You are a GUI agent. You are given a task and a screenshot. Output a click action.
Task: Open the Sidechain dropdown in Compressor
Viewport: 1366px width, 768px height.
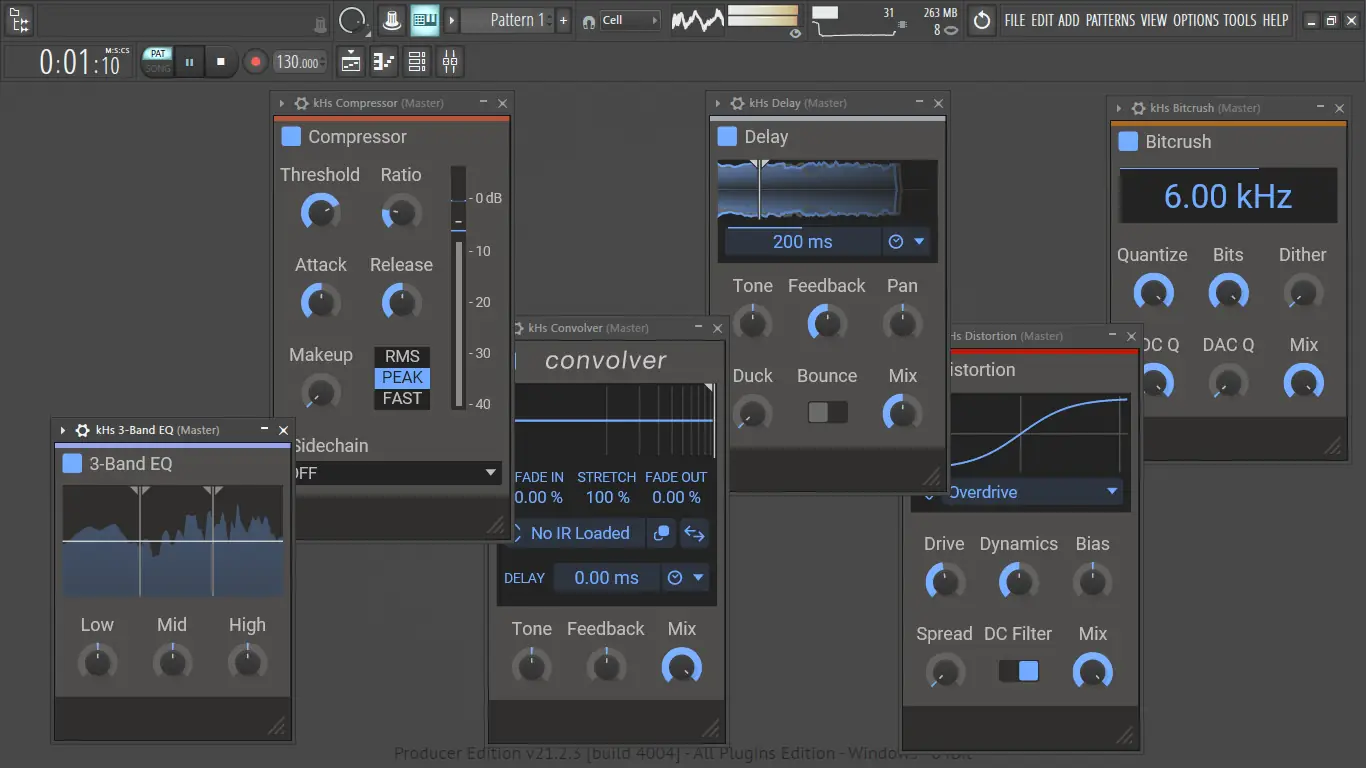click(398, 472)
